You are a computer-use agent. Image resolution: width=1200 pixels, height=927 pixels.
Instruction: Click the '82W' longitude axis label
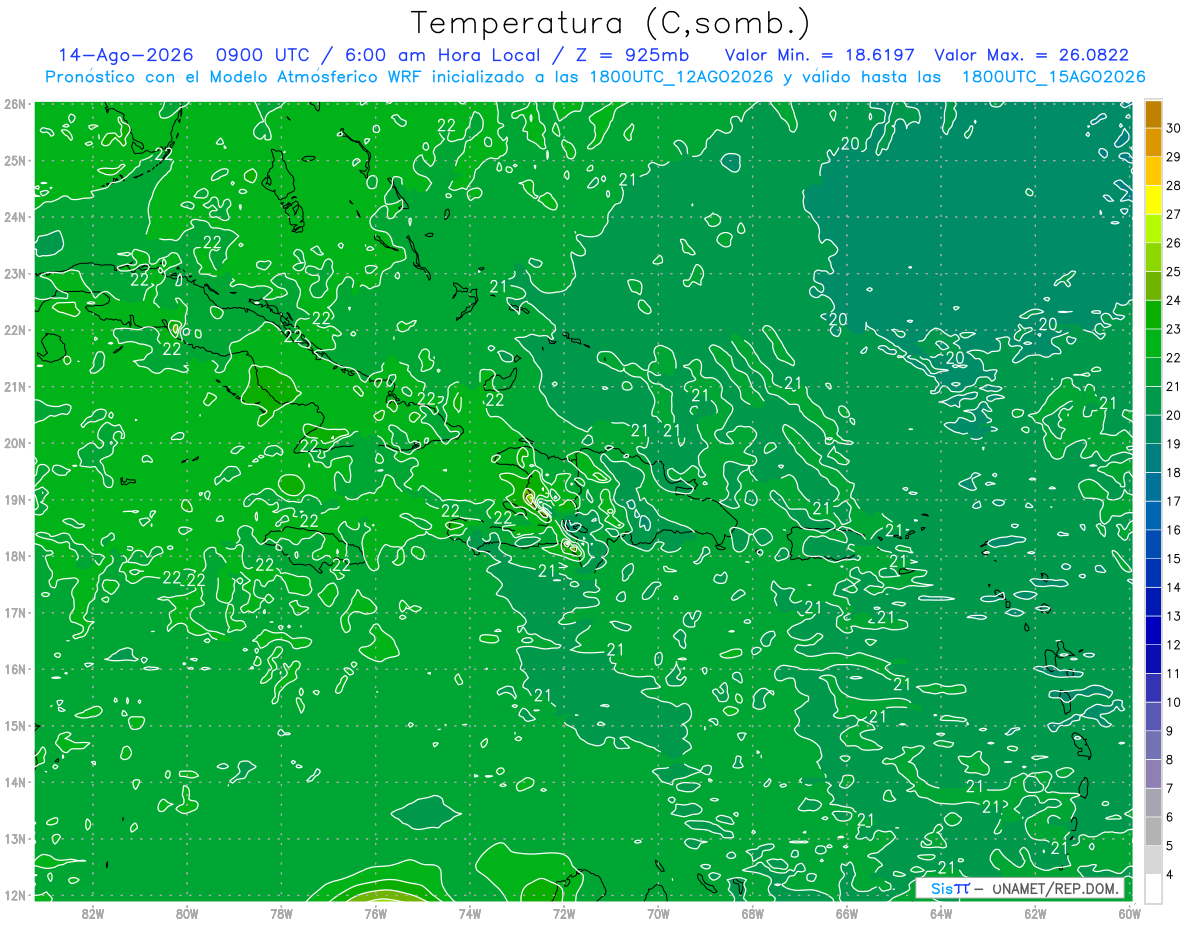(x=92, y=913)
